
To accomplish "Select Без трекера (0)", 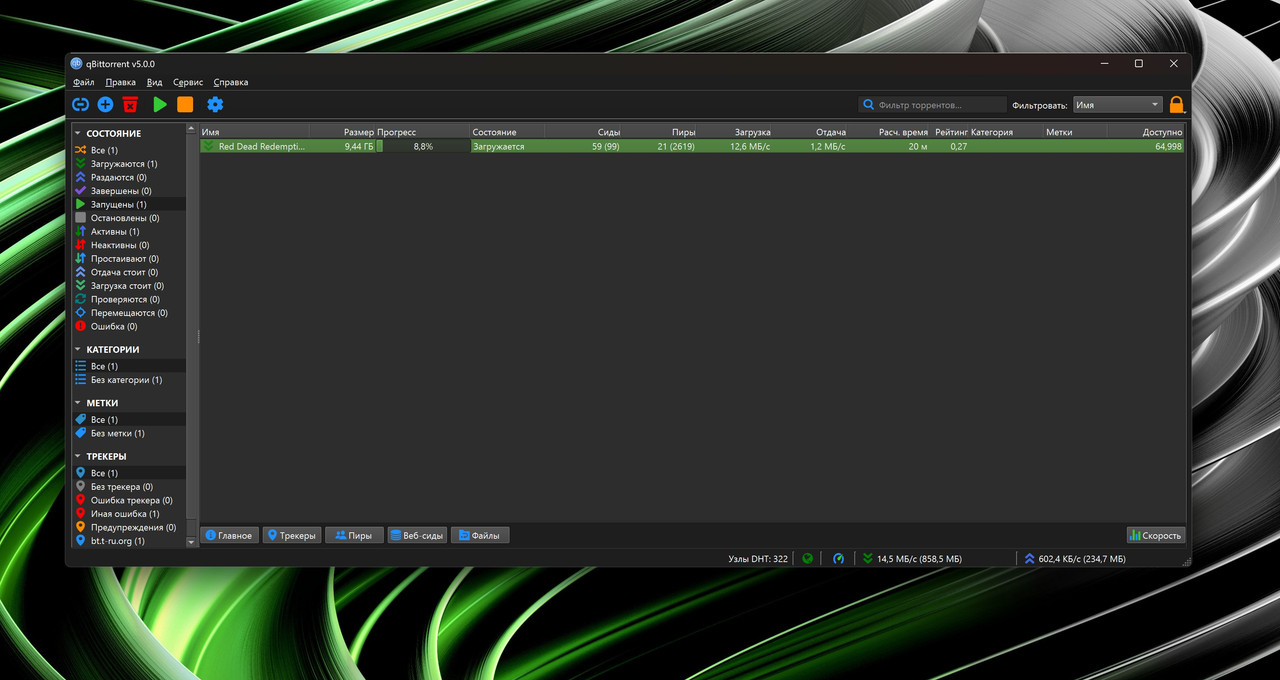I will tap(129, 486).
